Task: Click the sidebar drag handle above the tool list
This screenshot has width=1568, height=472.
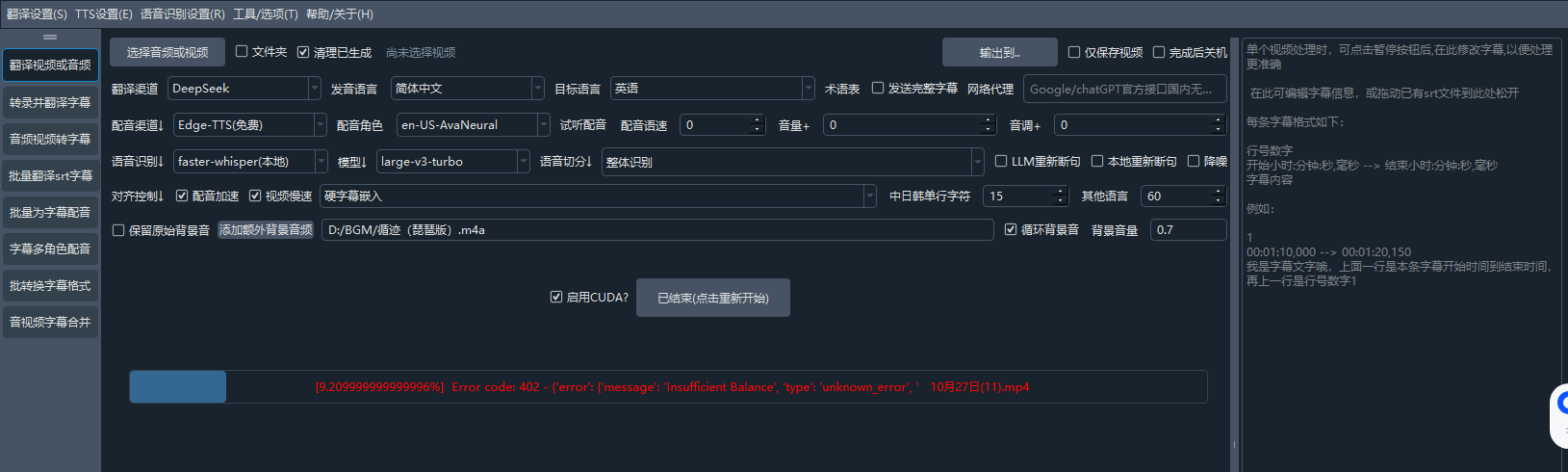Action: coord(50,37)
